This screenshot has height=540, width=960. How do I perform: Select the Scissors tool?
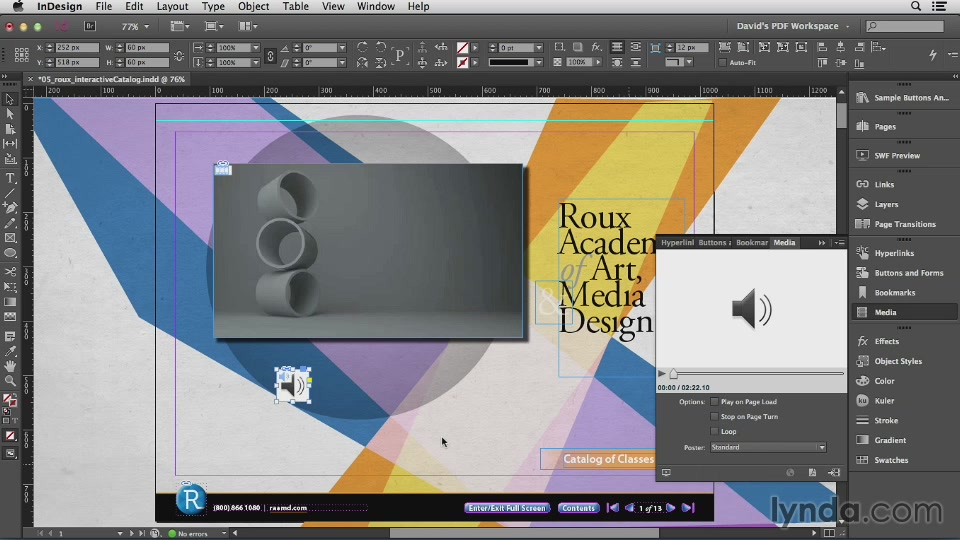tap(10, 271)
